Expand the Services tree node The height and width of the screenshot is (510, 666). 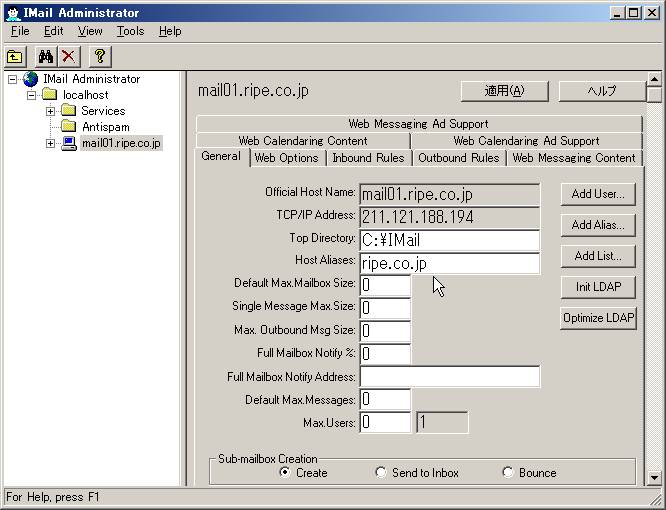click(51, 111)
